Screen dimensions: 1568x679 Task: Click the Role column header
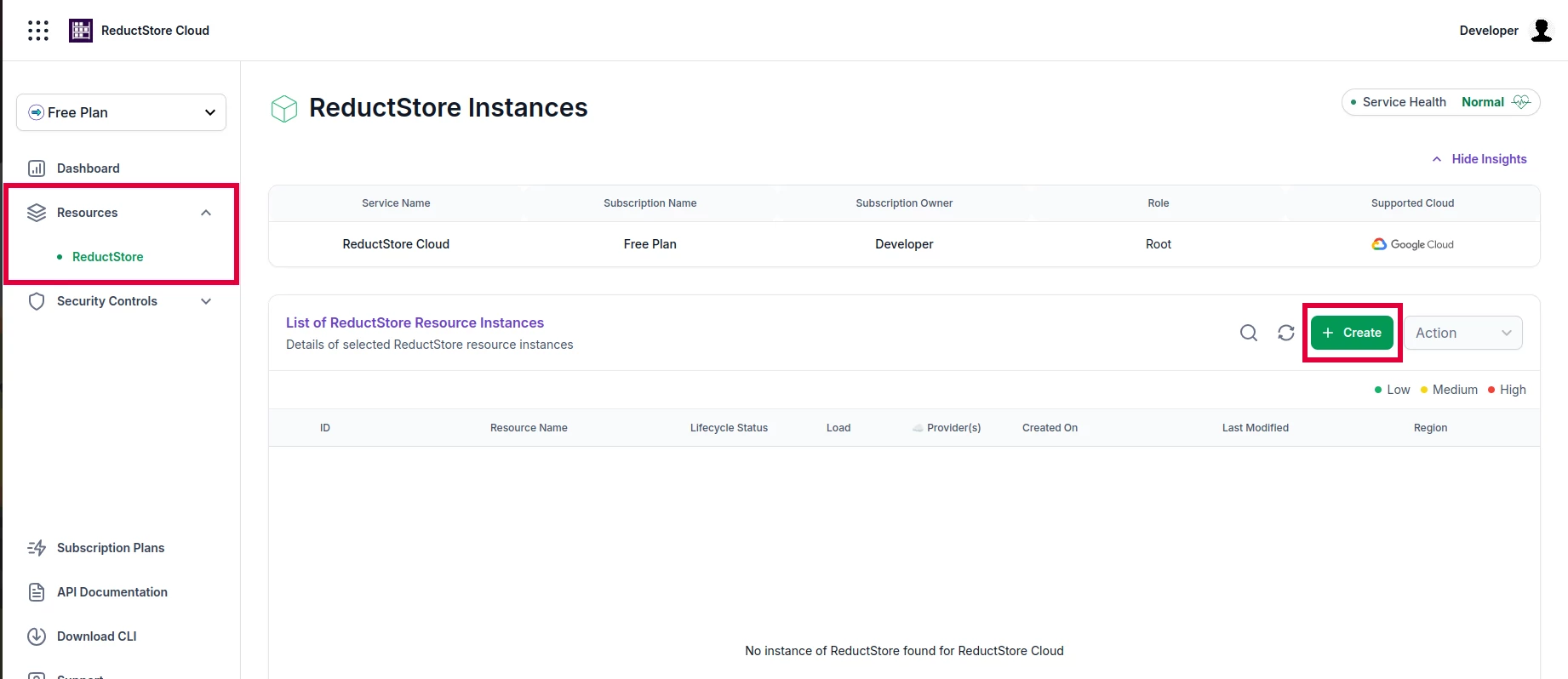pyautogui.click(x=1159, y=203)
